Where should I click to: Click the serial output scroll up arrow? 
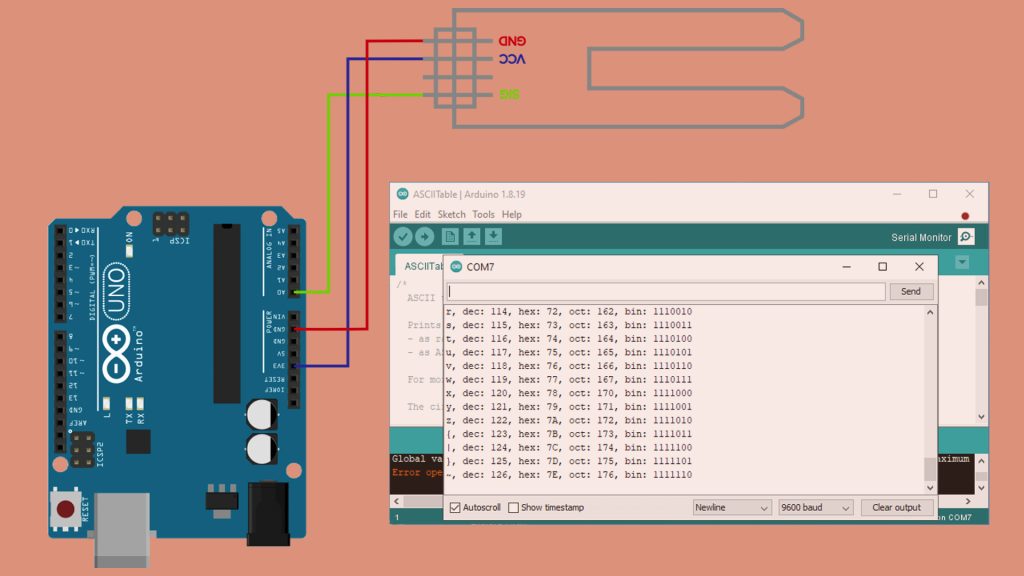point(930,313)
